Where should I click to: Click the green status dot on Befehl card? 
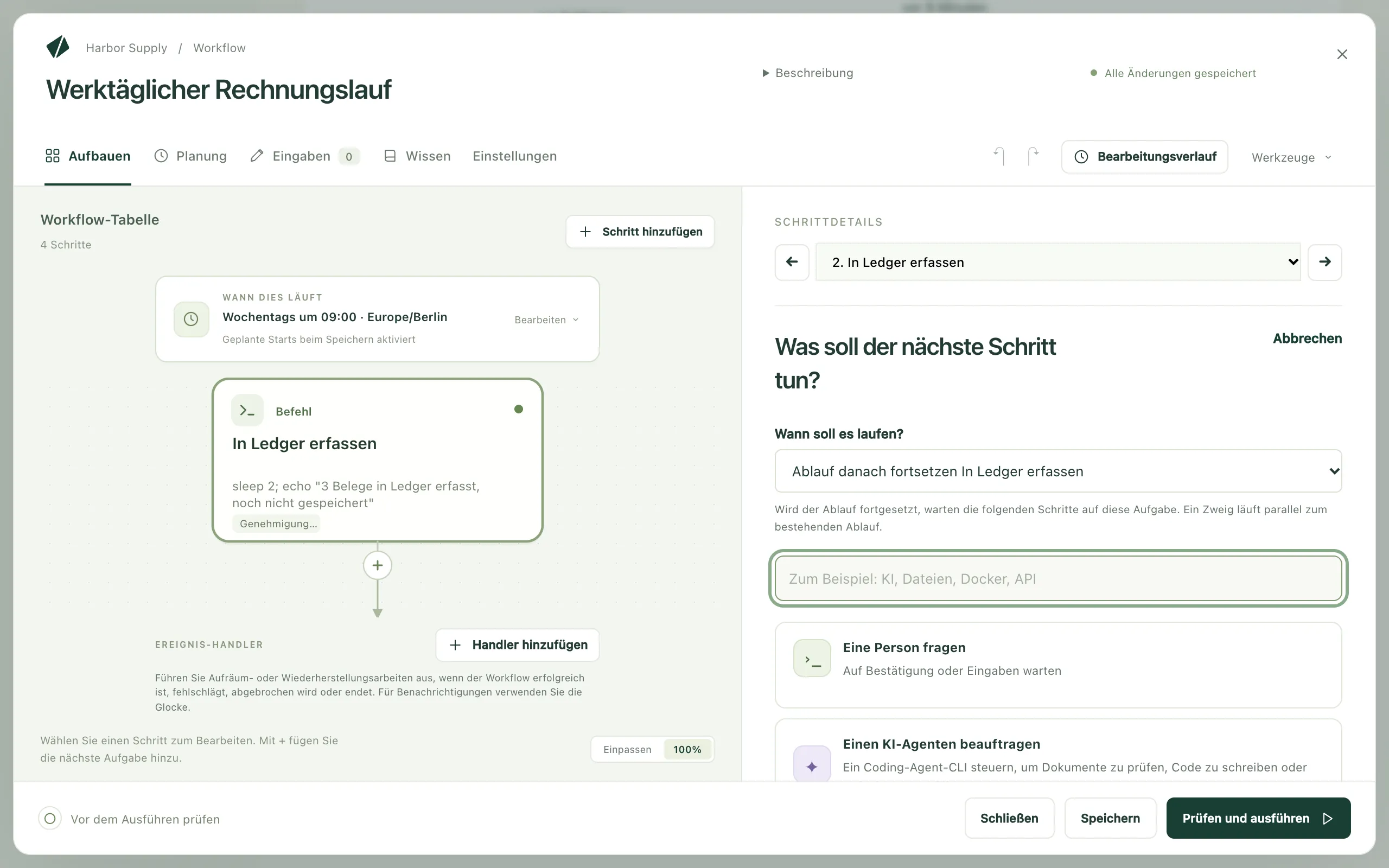[519, 409]
